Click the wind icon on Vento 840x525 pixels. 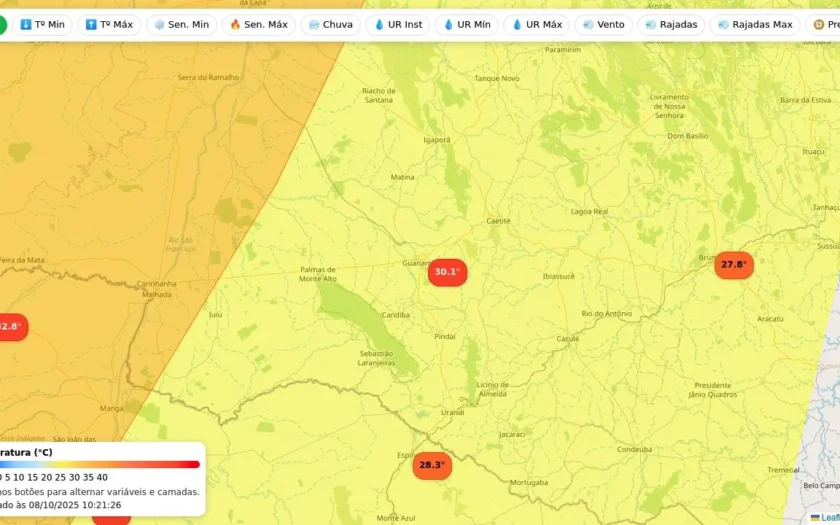pos(588,25)
